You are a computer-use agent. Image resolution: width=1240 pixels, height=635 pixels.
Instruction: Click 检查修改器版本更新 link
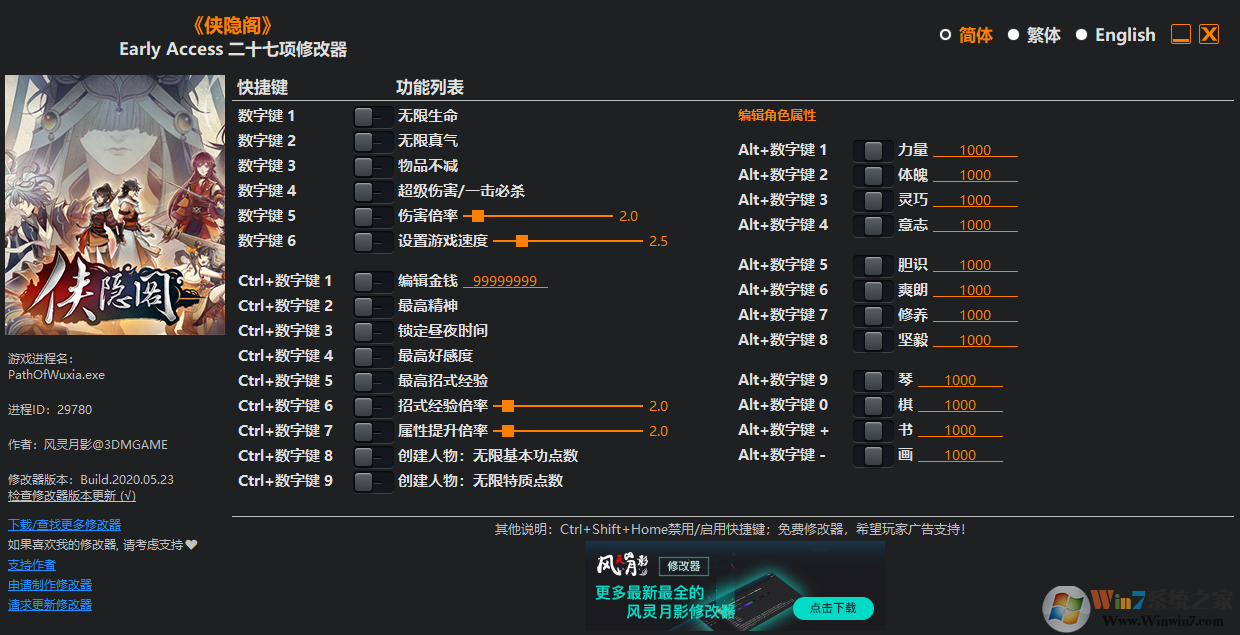(x=71, y=495)
